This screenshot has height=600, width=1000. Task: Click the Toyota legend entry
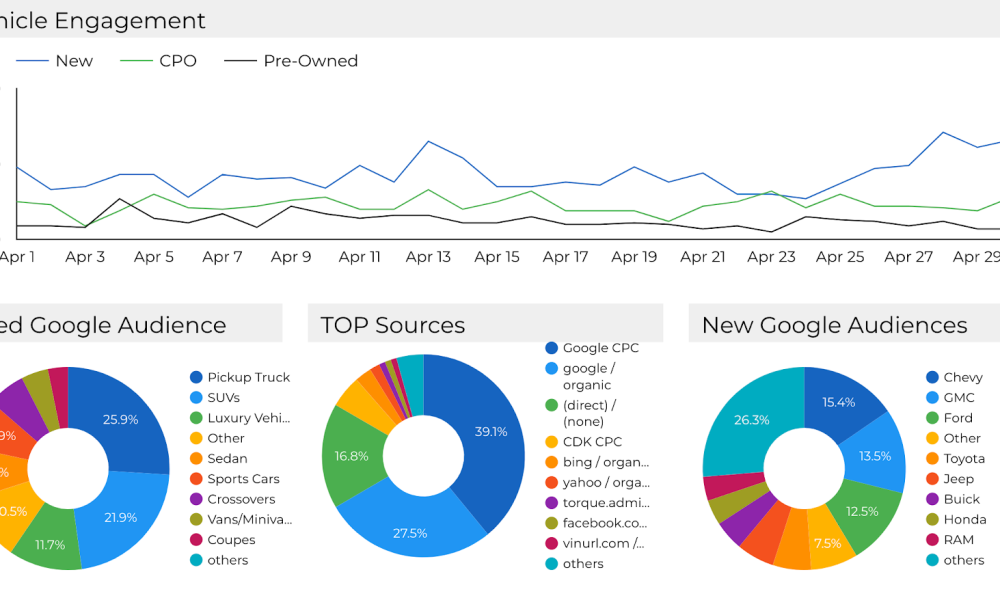point(964,459)
